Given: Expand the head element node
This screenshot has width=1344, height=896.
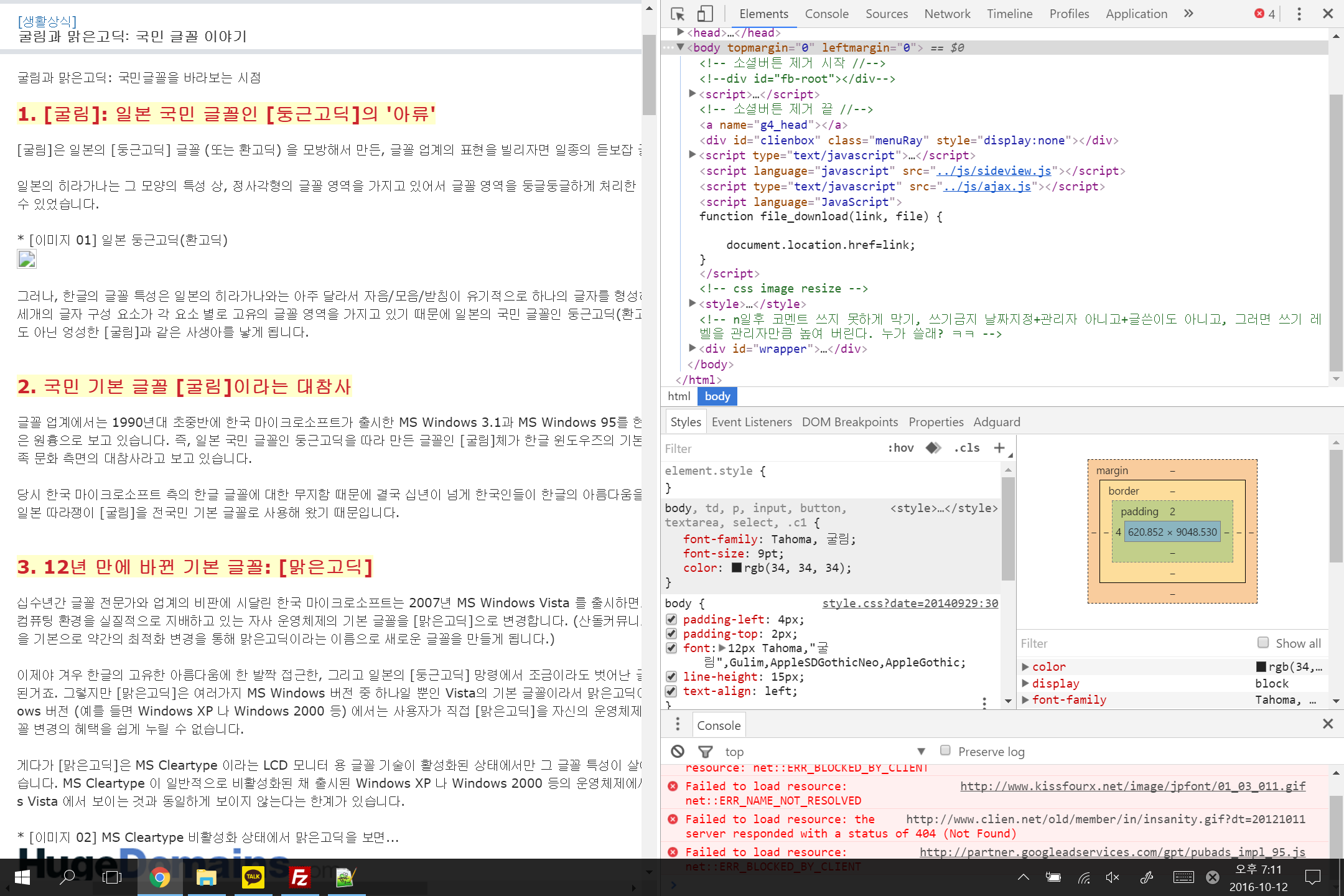Looking at the screenshot, I should click(x=681, y=32).
